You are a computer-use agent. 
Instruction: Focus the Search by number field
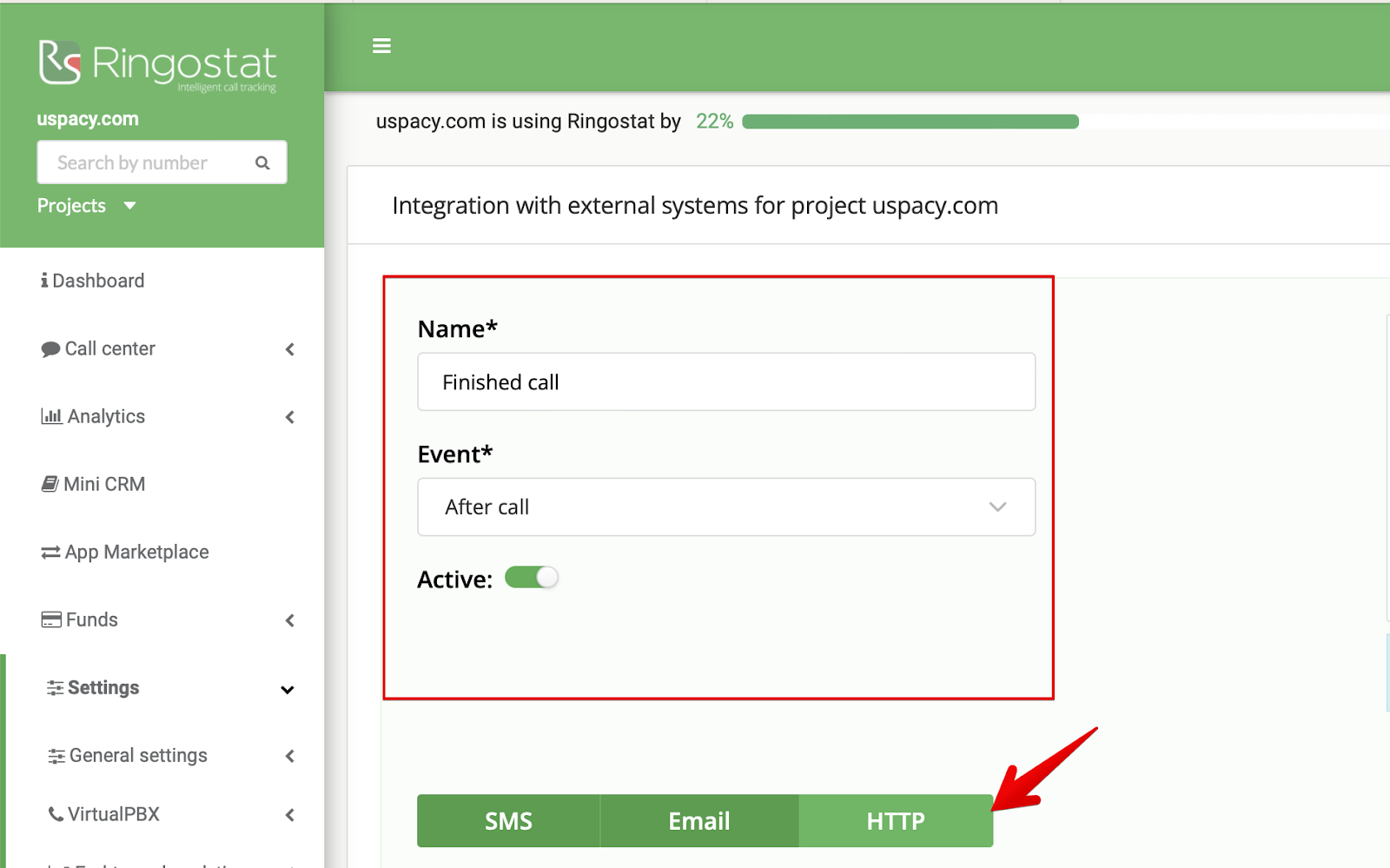tap(162, 162)
